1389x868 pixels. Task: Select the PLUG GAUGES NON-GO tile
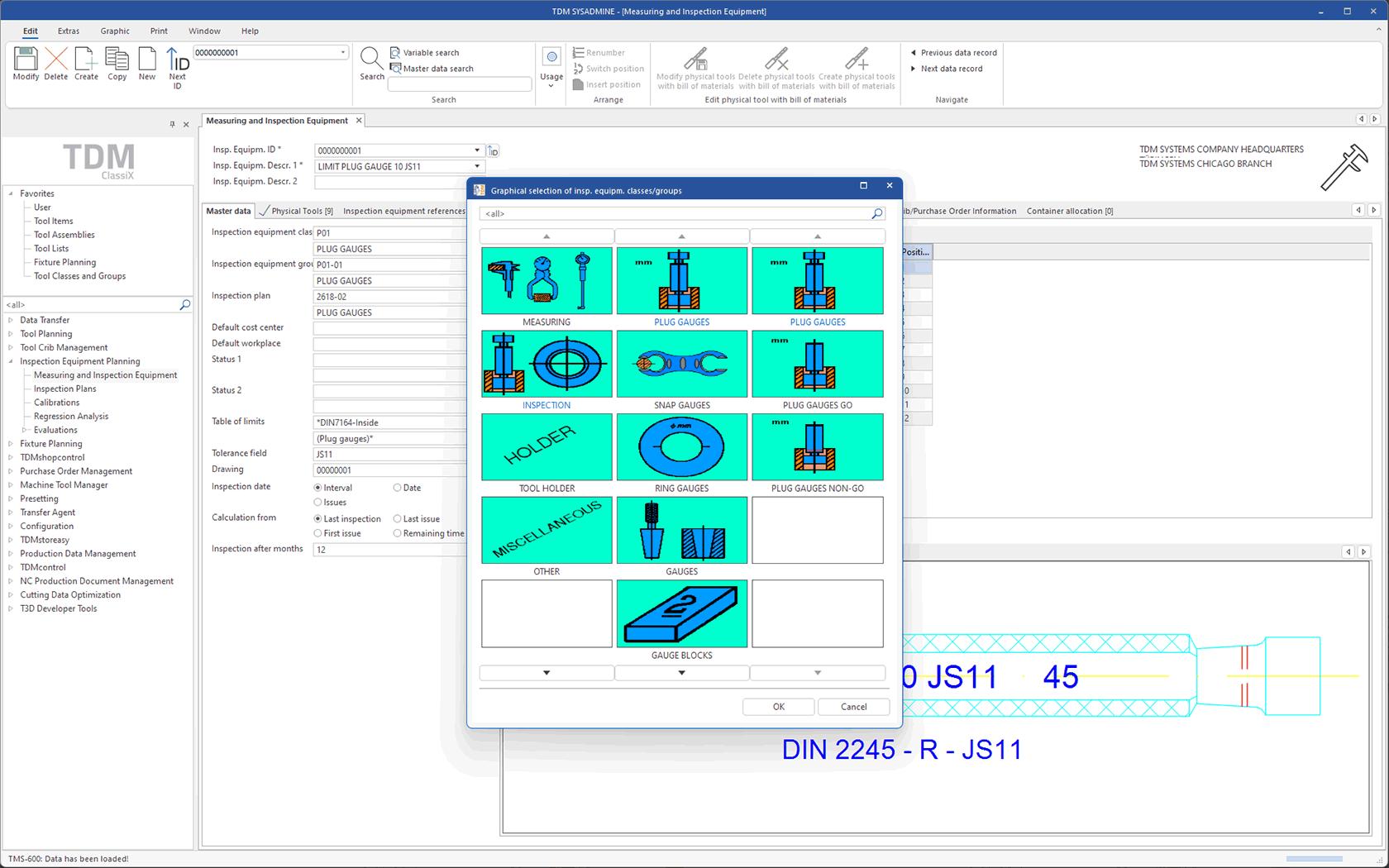point(818,447)
